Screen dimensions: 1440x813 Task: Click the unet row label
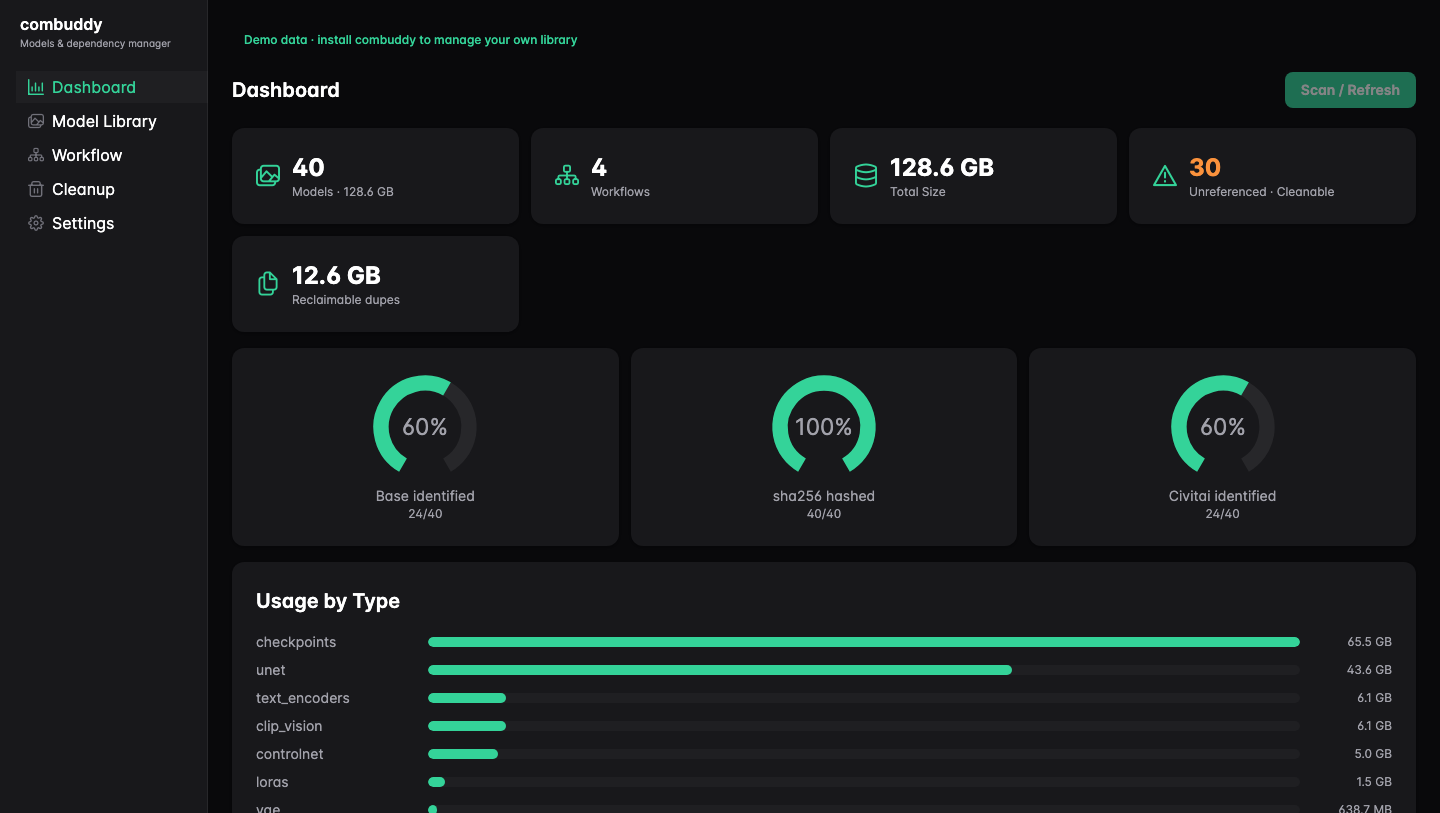(x=271, y=670)
